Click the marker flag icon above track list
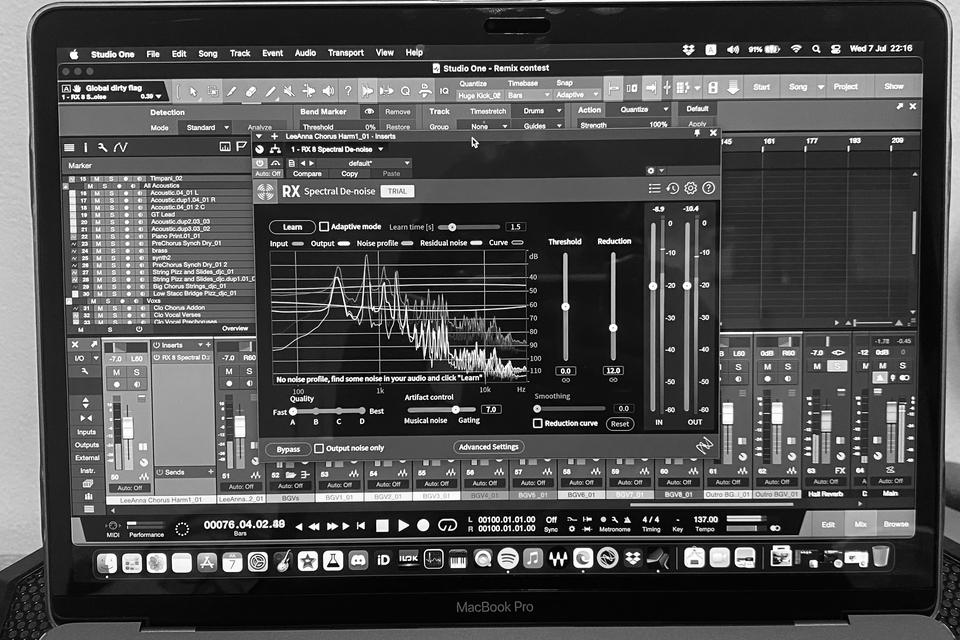The height and width of the screenshot is (640, 960). [242, 146]
